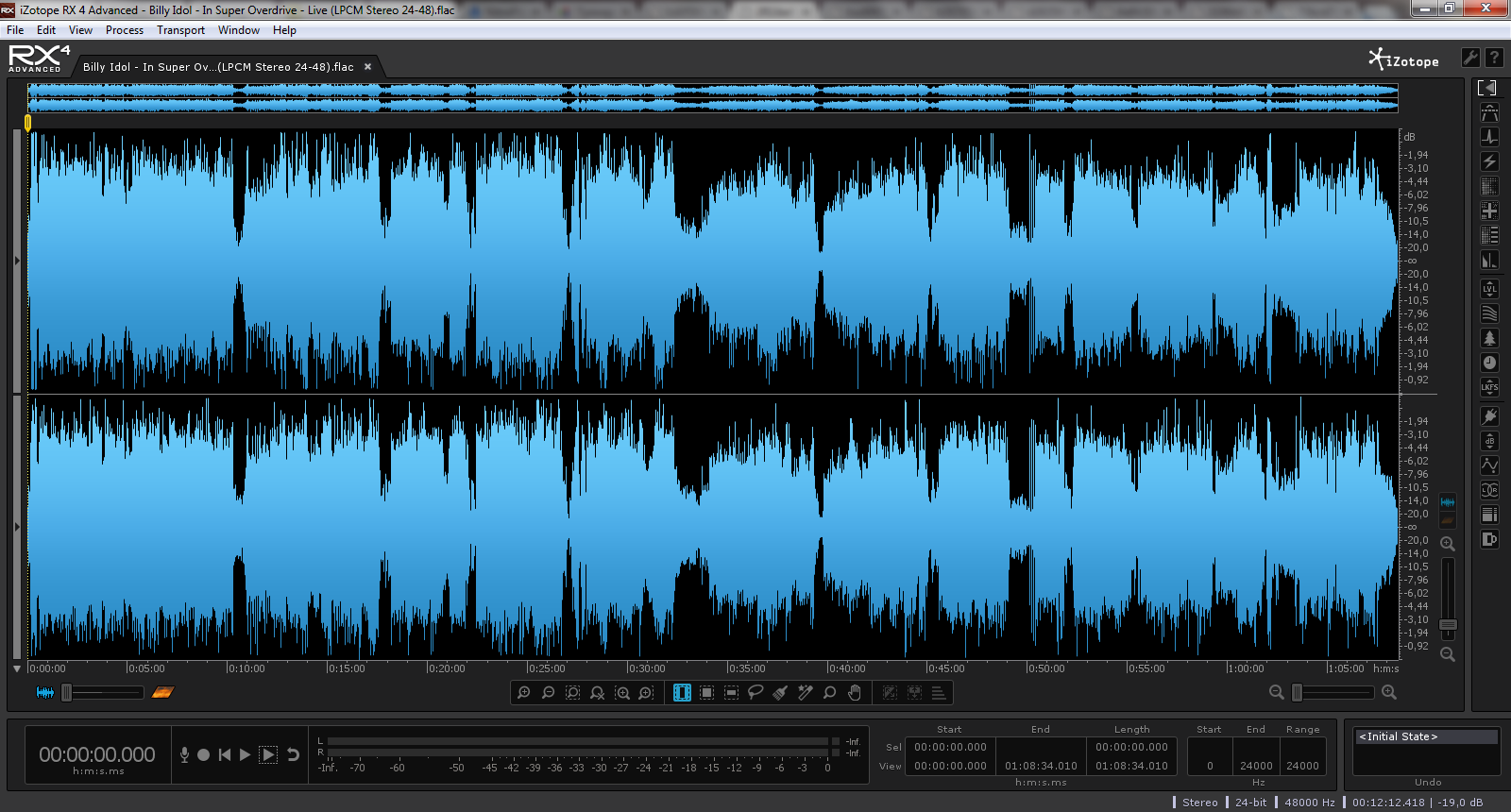Toggle play selection mode

pyautogui.click(x=268, y=754)
